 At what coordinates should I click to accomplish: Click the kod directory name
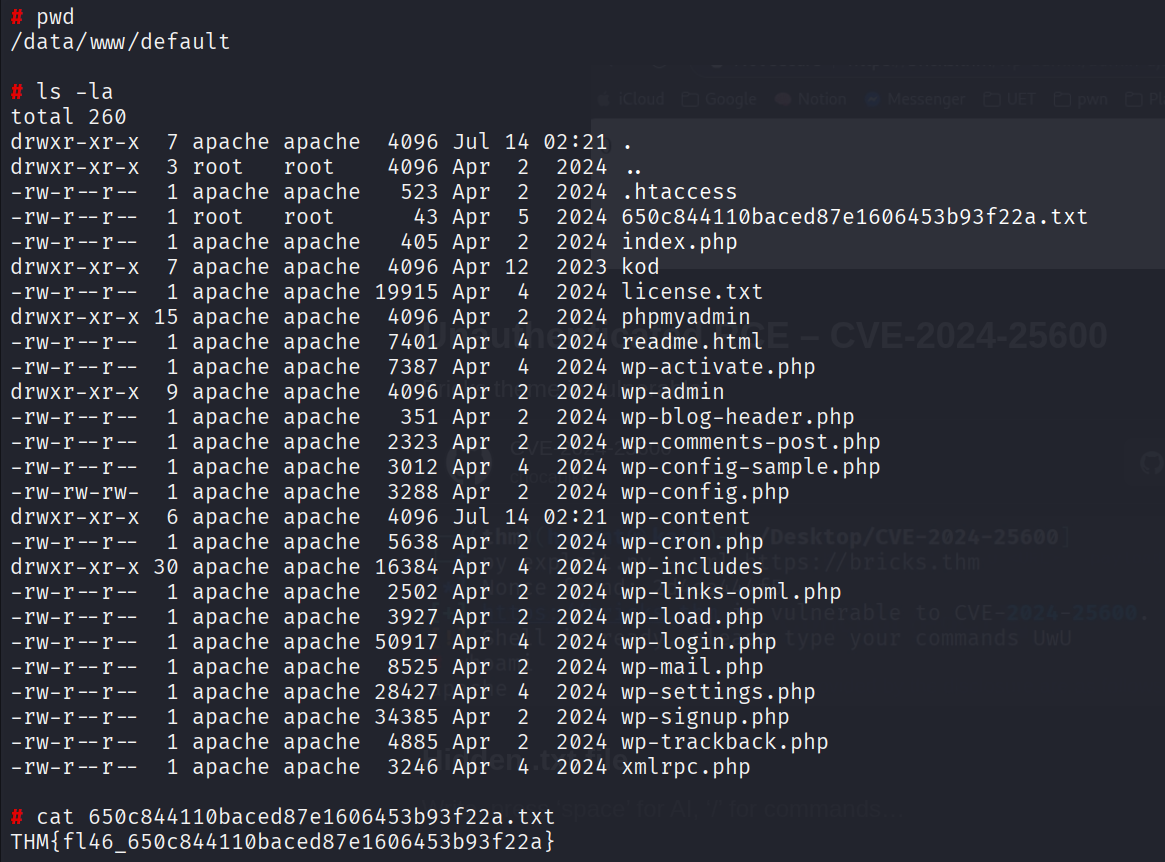(x=640, y=267)
